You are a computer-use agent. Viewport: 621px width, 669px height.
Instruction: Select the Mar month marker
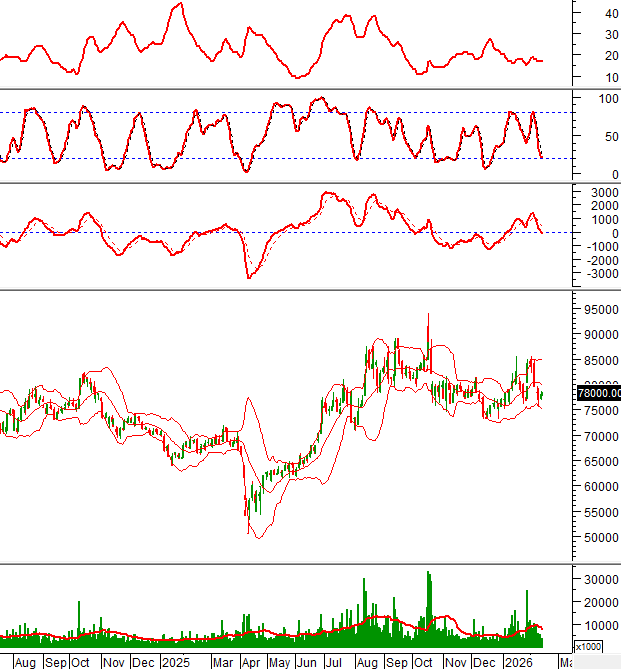click(223, 662)
